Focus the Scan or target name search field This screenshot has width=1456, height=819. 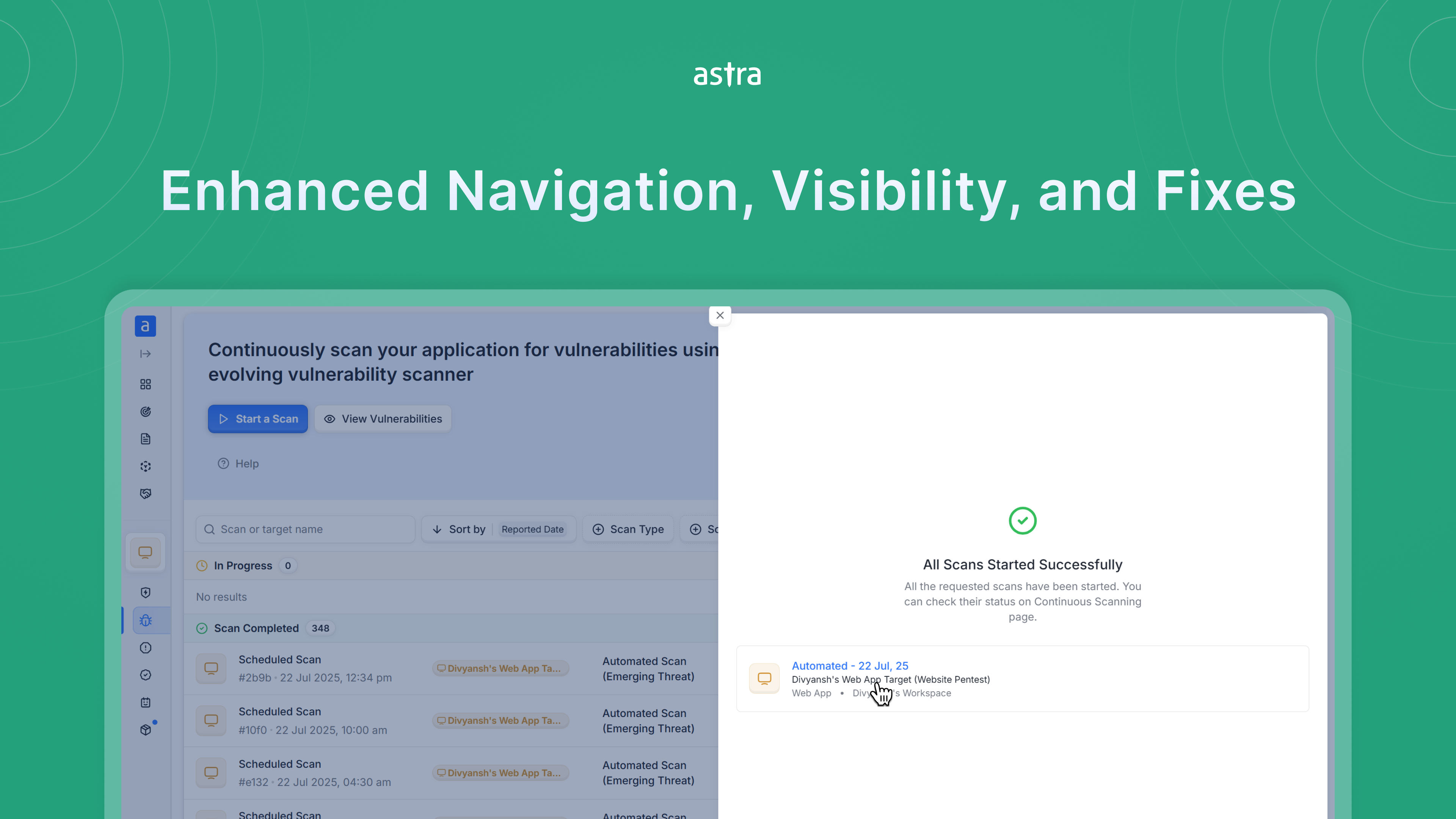pos(305,529)
